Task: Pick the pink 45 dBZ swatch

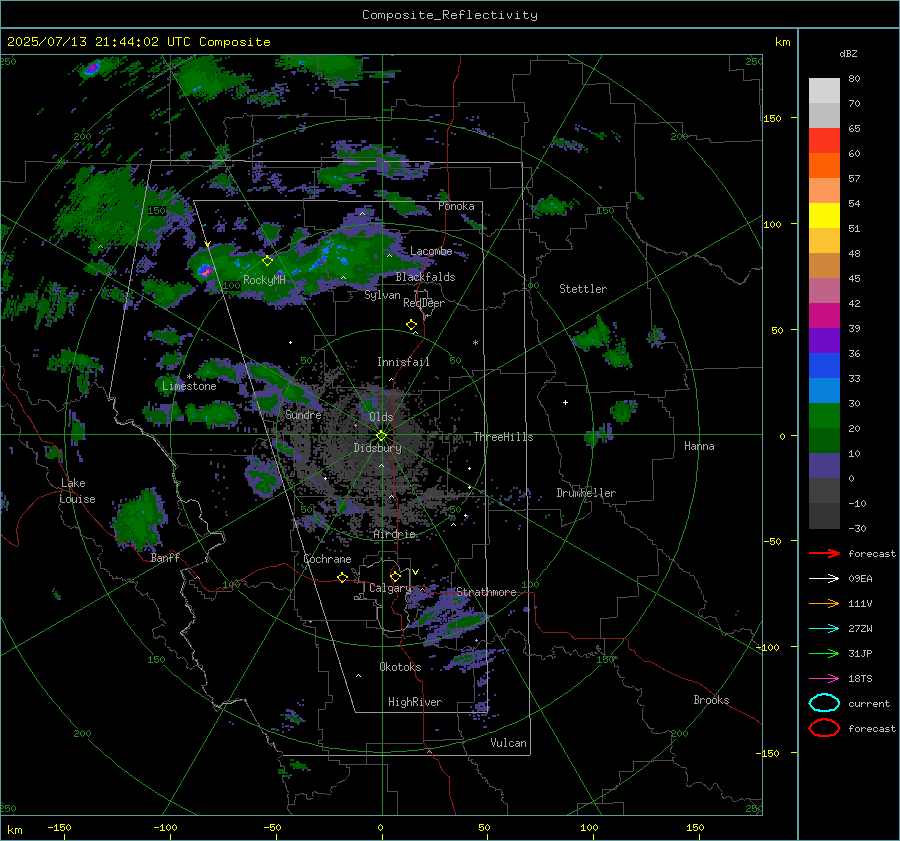Action: point(824,290)
